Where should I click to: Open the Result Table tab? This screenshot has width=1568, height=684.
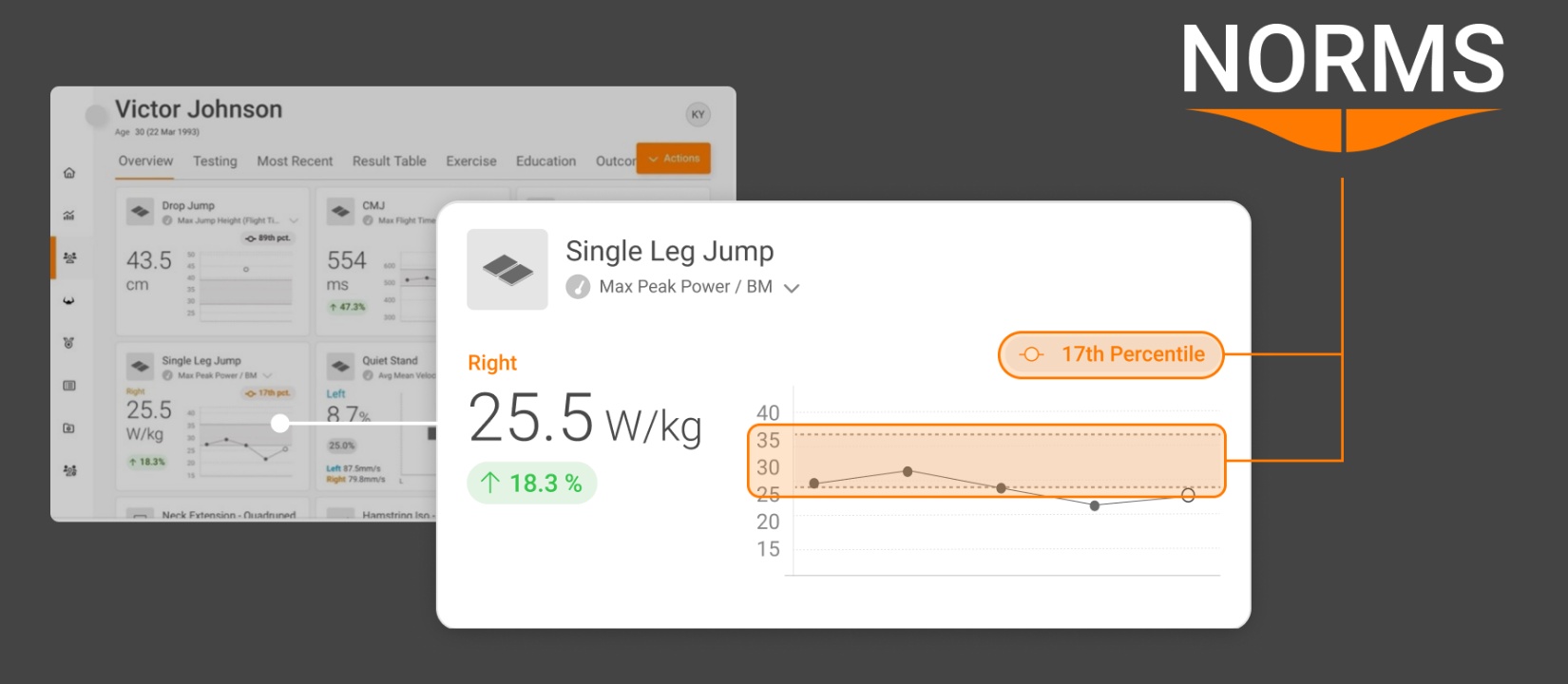(389, 161)
